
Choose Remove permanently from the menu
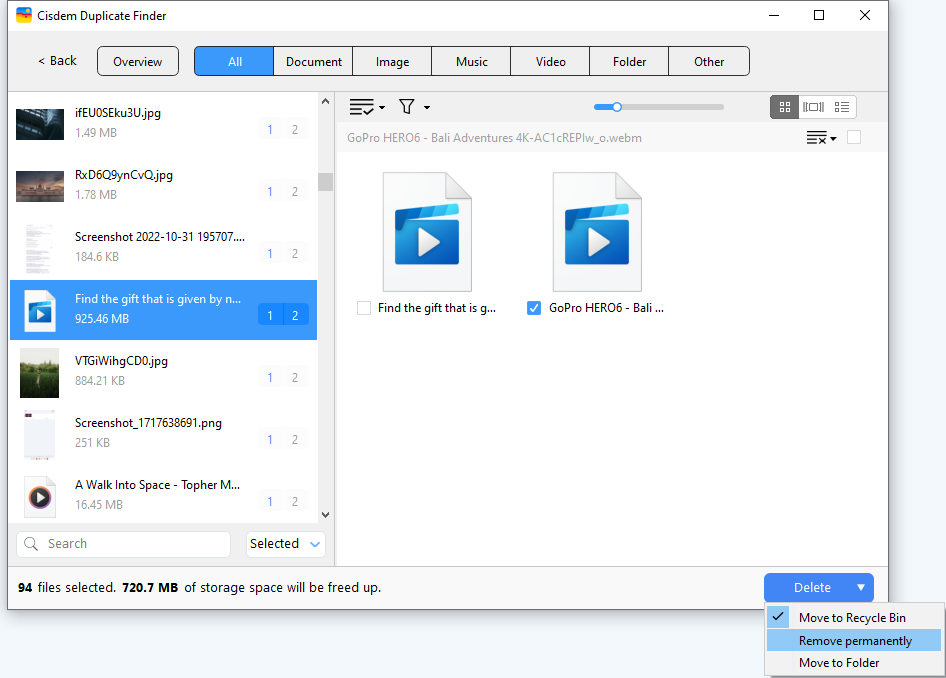tap(855, 641)
